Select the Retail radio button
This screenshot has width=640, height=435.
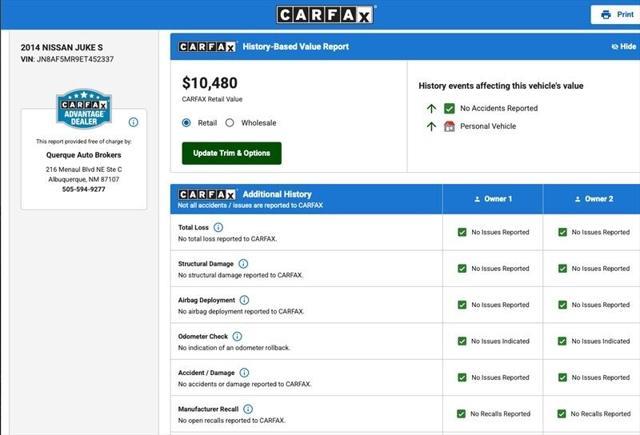(187, 123)
